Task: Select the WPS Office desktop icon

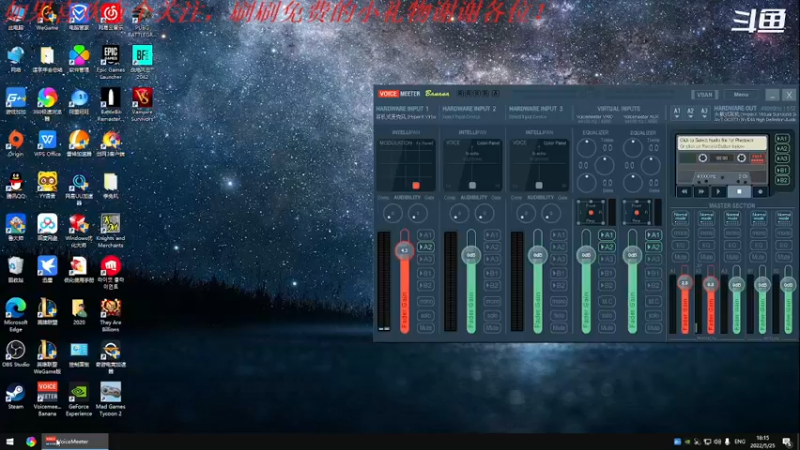Action: click(x=47, y=143)
